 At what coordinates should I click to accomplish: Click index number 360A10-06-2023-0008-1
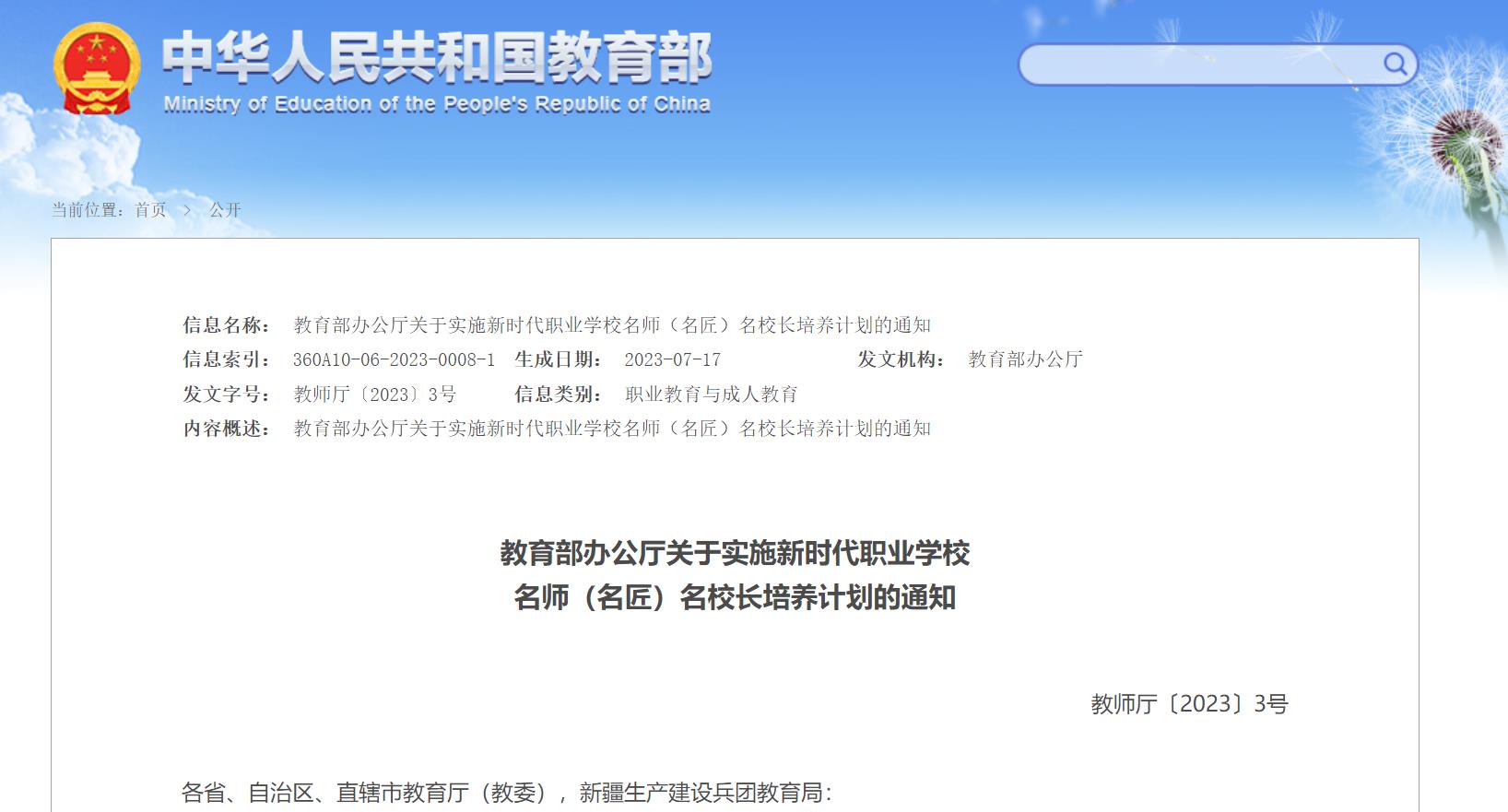pyautogui.click(x=394, y=359)
